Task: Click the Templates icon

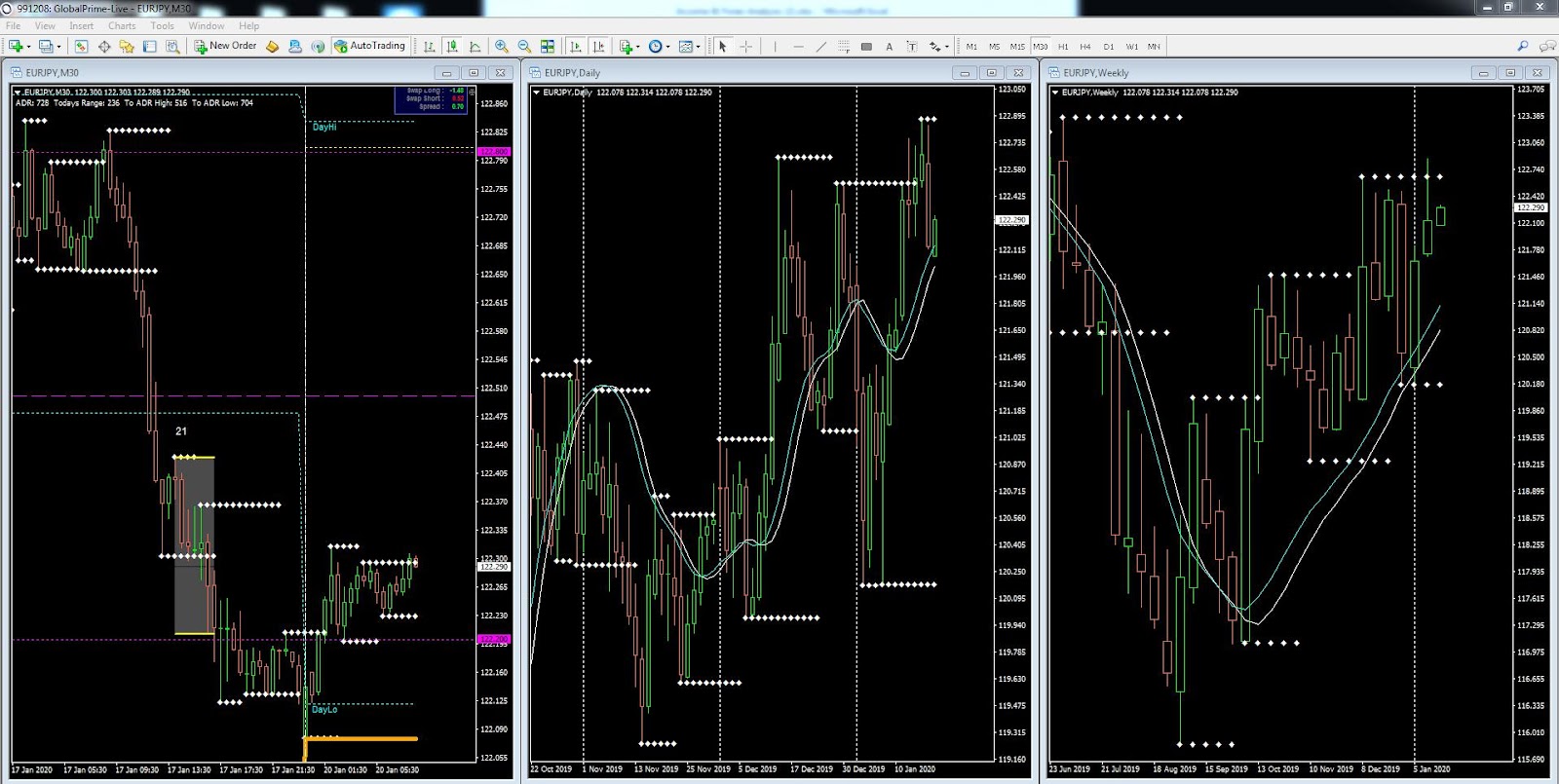Action: (686, 46)
